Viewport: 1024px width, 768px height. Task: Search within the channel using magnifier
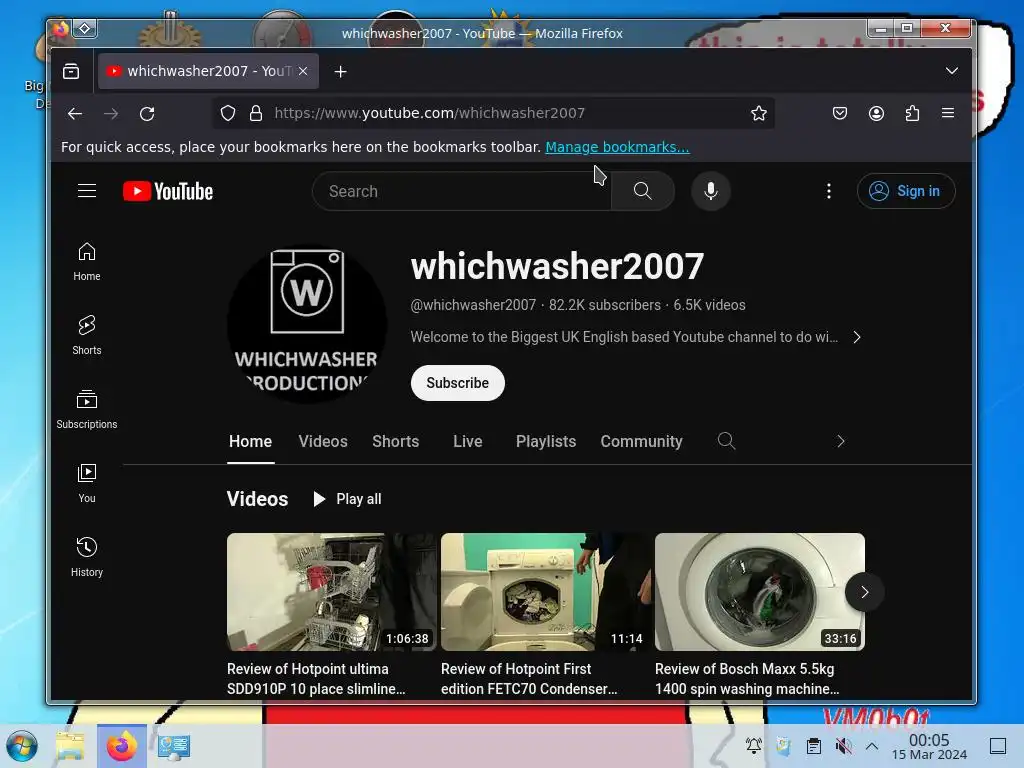point(726,441)
